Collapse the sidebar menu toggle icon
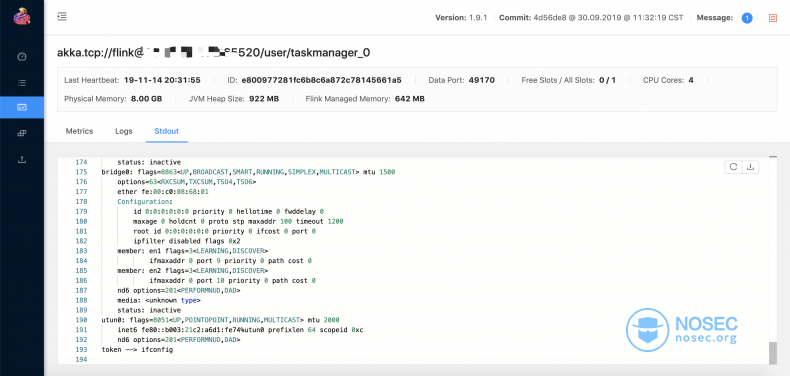Screen dimensions: 790x376 click(x=62, y=17)
